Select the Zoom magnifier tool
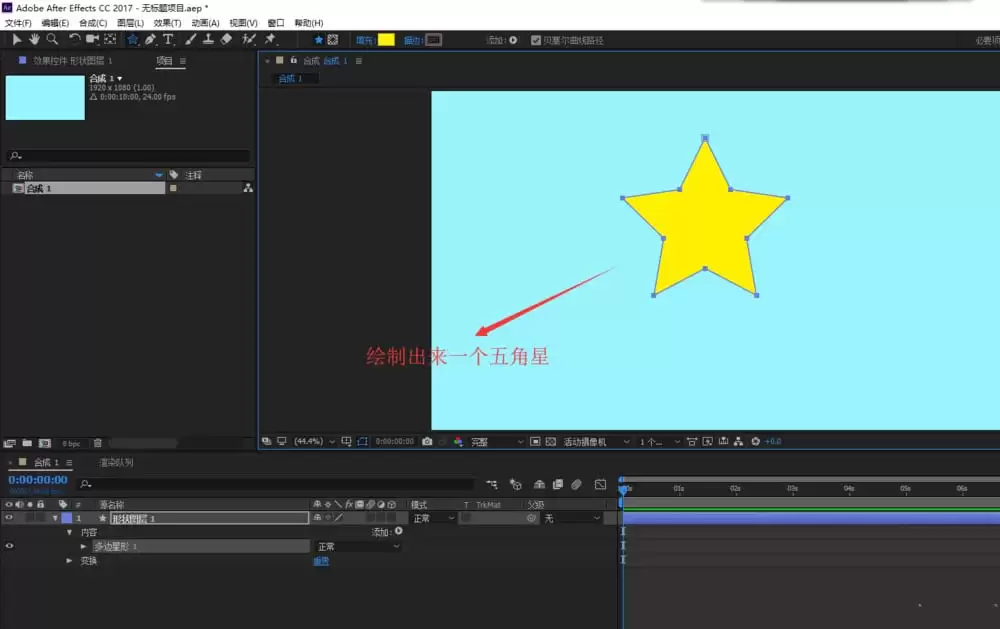The image size is (1000, 629). 52,40
